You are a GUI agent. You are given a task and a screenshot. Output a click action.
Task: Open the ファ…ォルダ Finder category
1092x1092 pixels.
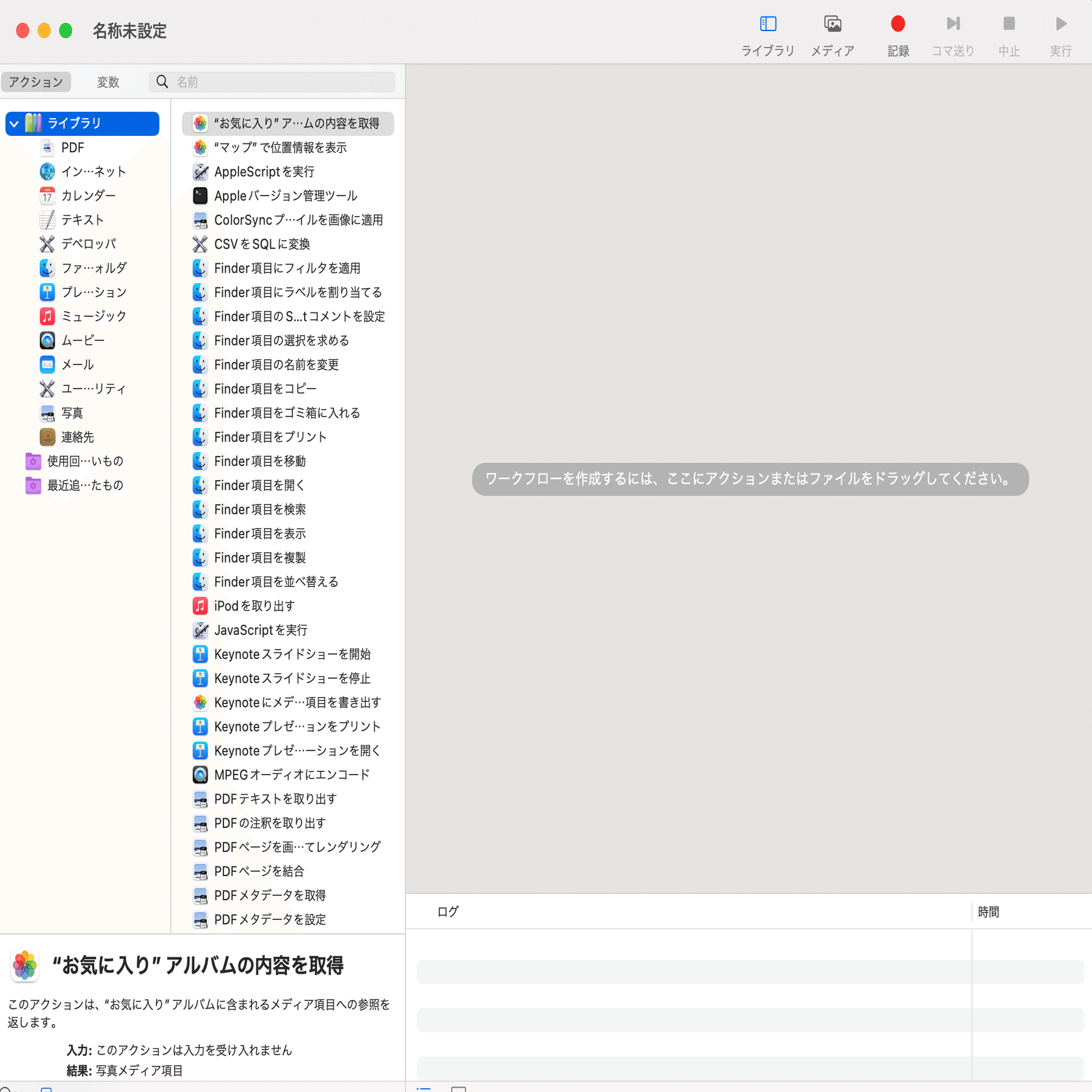click(83, 269)
